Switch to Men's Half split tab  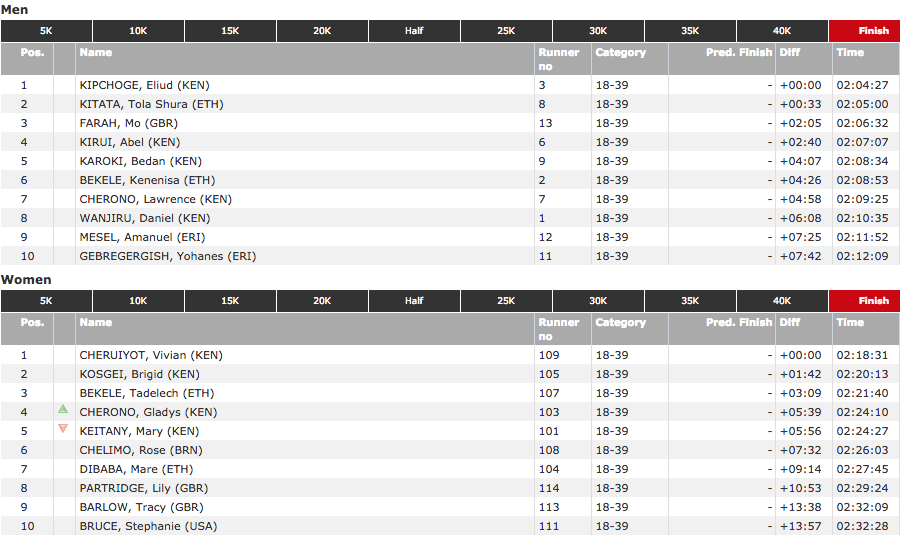[414, 31]
